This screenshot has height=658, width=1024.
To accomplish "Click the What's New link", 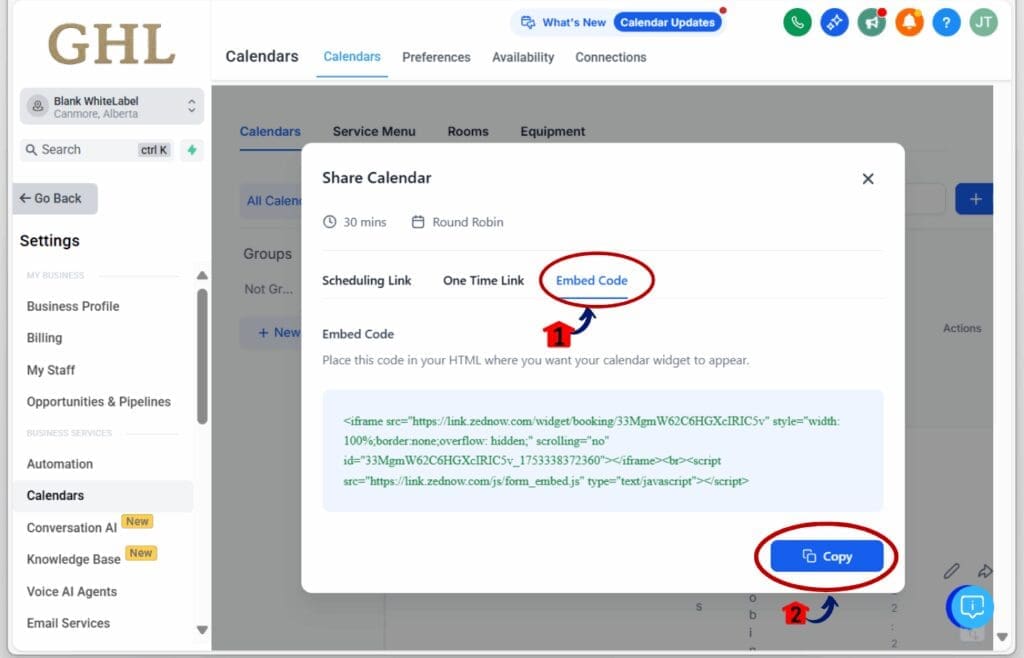I will tap(574, 23).
